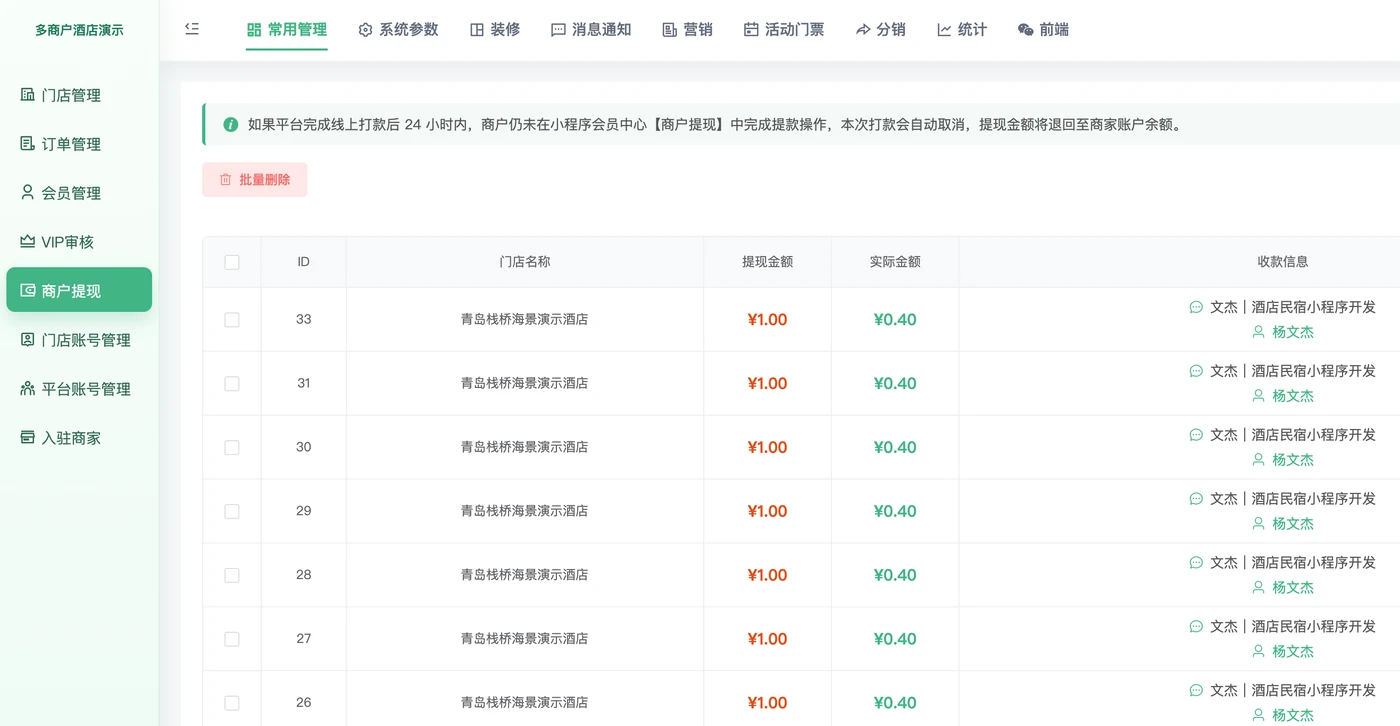Open the 常用管理 top tab
This screenshot has width=1400, height=726.
(x=287, y=30)
